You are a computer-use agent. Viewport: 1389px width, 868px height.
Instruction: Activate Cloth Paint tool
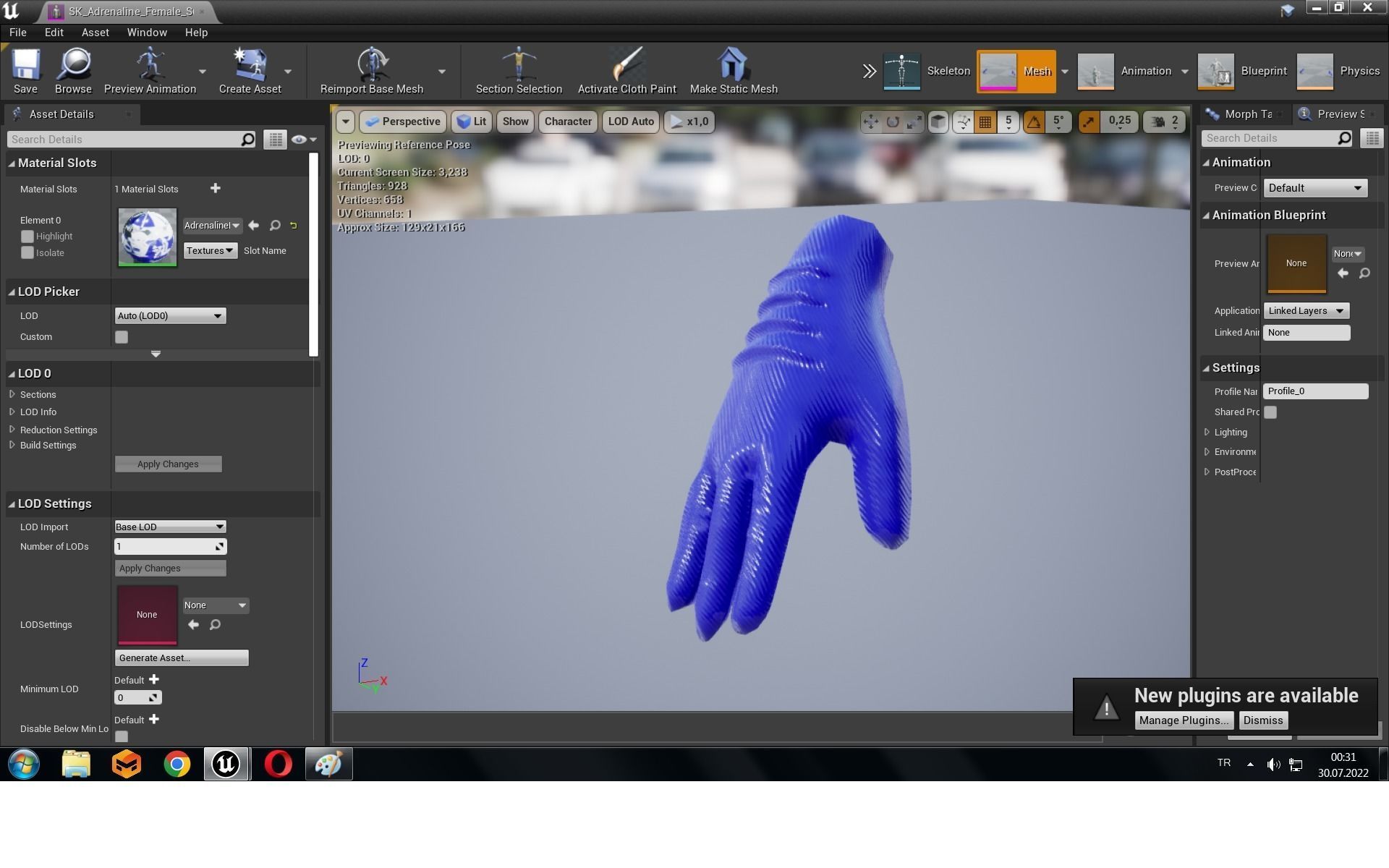(626, 65)
